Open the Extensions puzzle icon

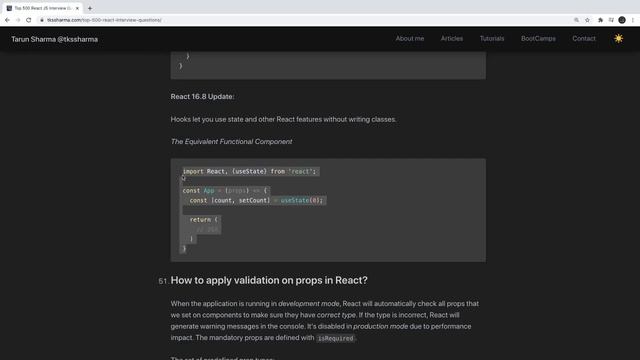[600, 20]
